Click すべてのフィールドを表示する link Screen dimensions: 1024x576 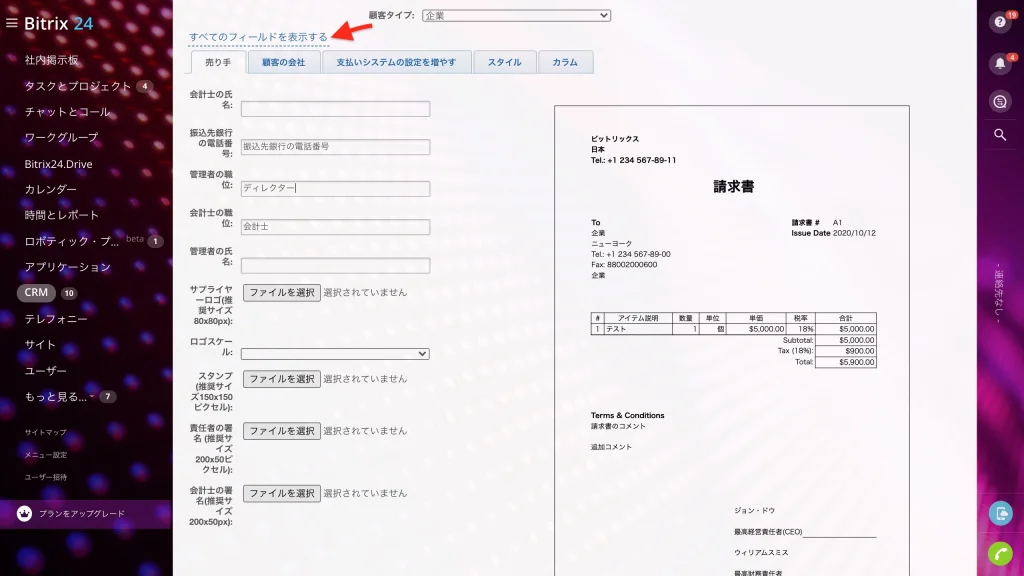coord(258,37)
